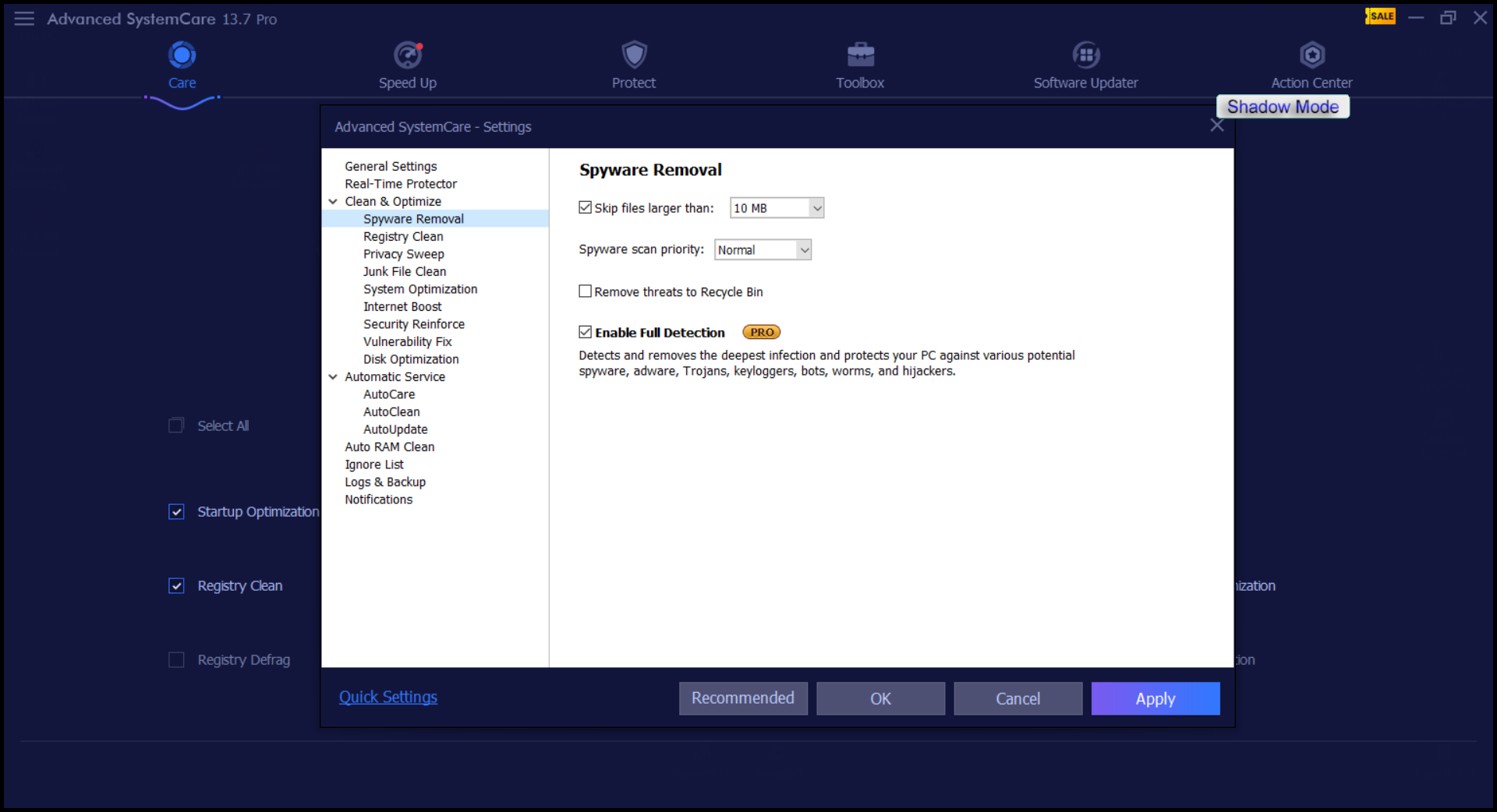Click the PRO badge beside Full Detection
This screenshot has width=1497, height=812.
[x=762, y=332]
